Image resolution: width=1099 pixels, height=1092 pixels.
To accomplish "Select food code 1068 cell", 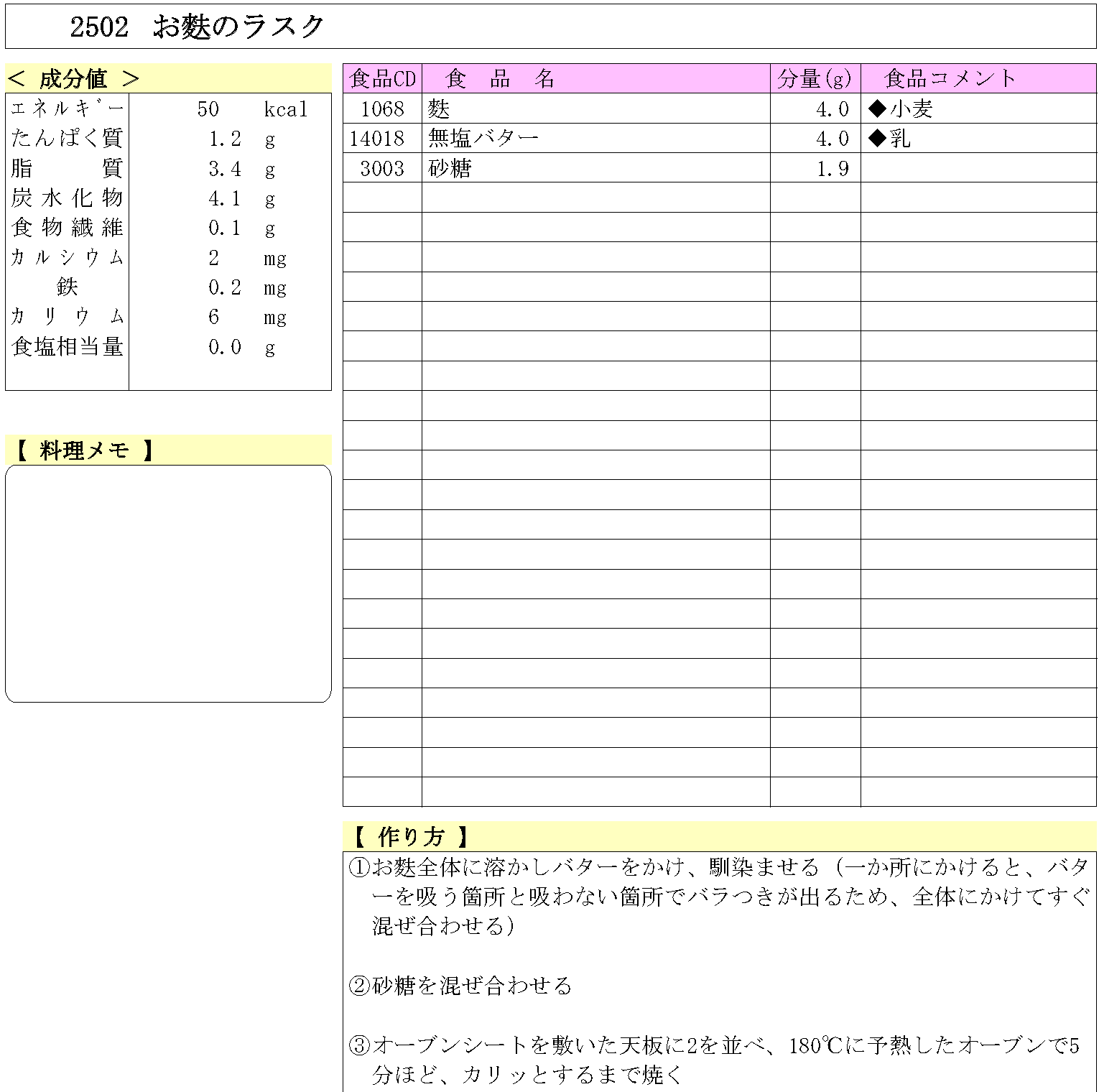I will coord(382,109).
